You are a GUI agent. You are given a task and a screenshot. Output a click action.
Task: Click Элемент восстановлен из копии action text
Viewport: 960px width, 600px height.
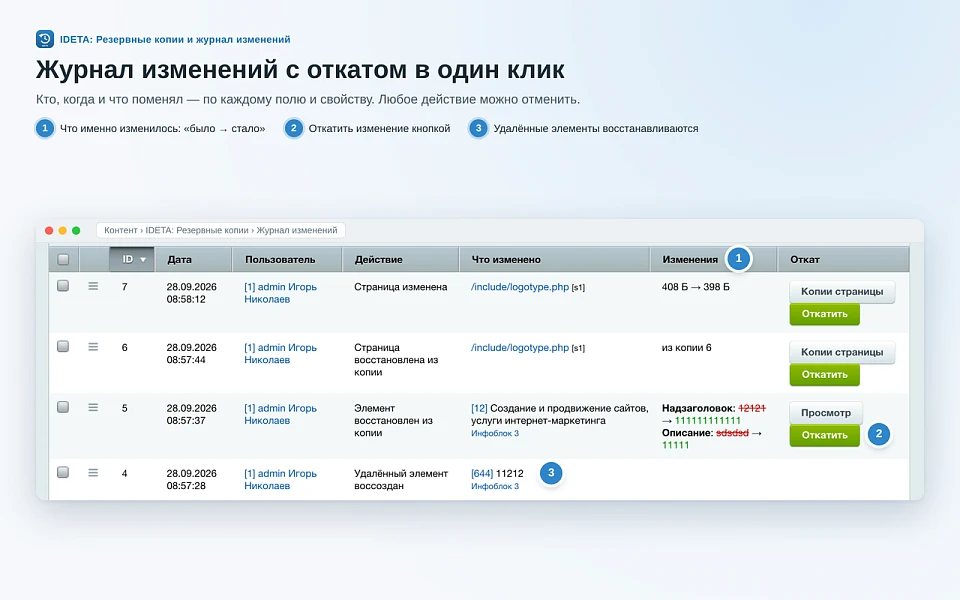point(394,420)
